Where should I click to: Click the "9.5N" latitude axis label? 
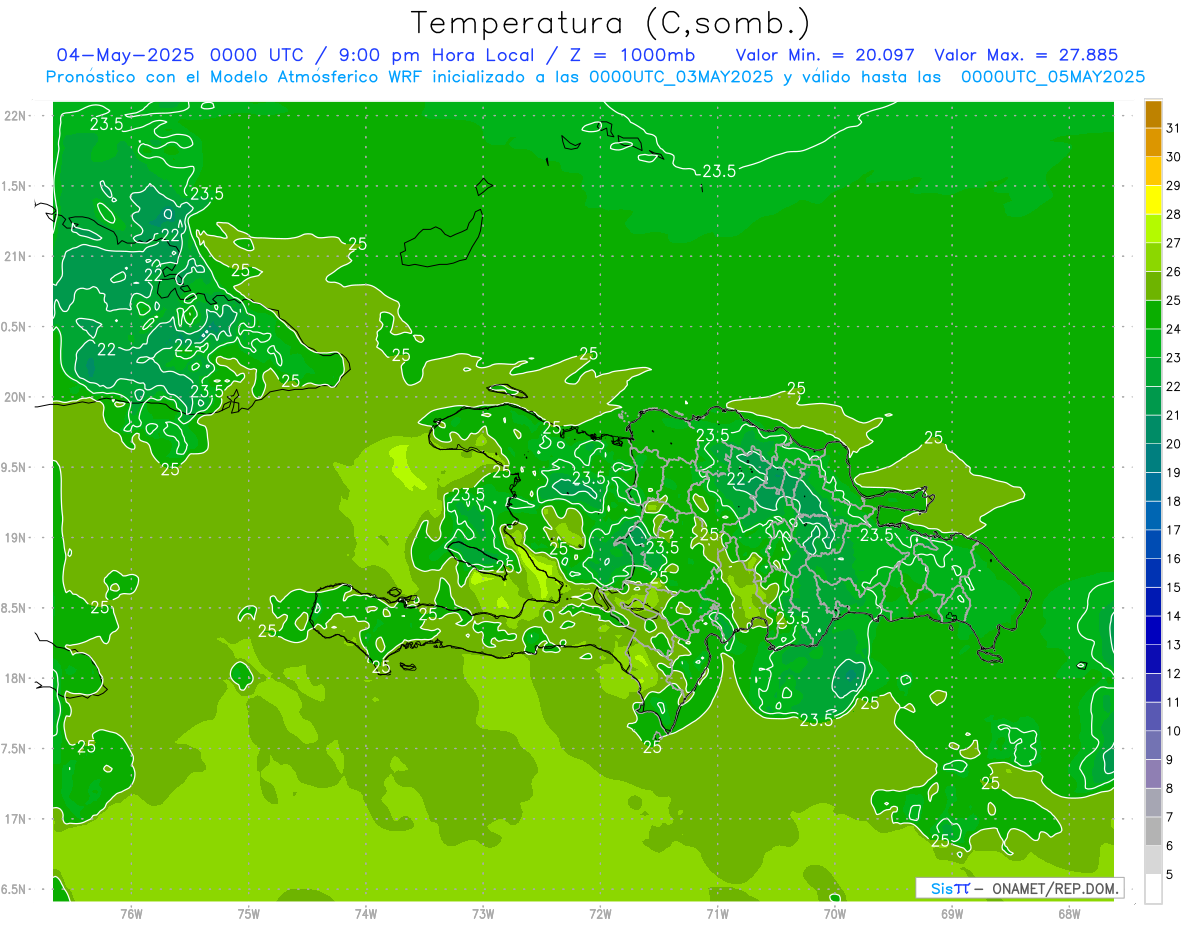click(x=14, y=467)
